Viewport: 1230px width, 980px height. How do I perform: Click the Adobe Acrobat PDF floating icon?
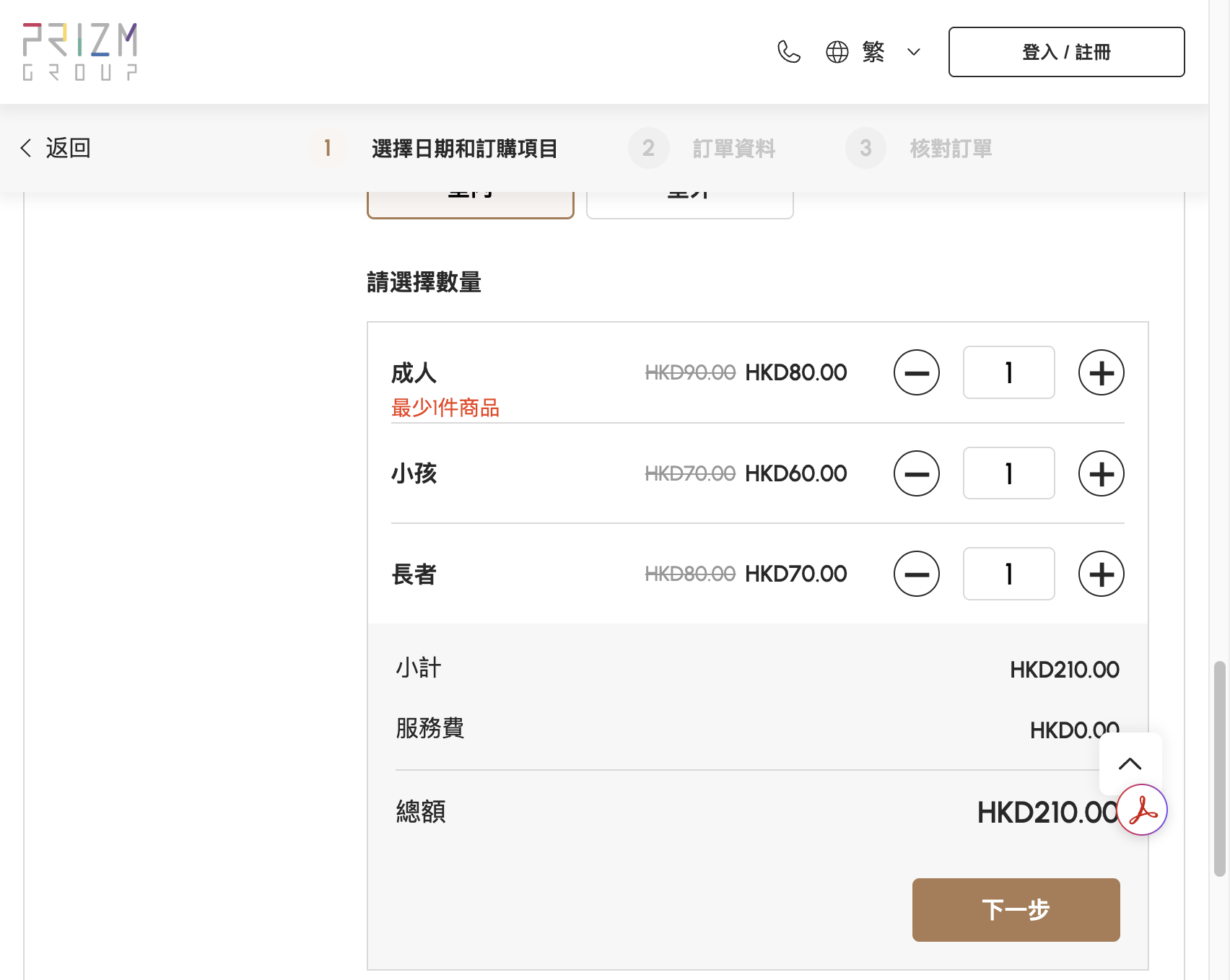(x=1142, y=810)
